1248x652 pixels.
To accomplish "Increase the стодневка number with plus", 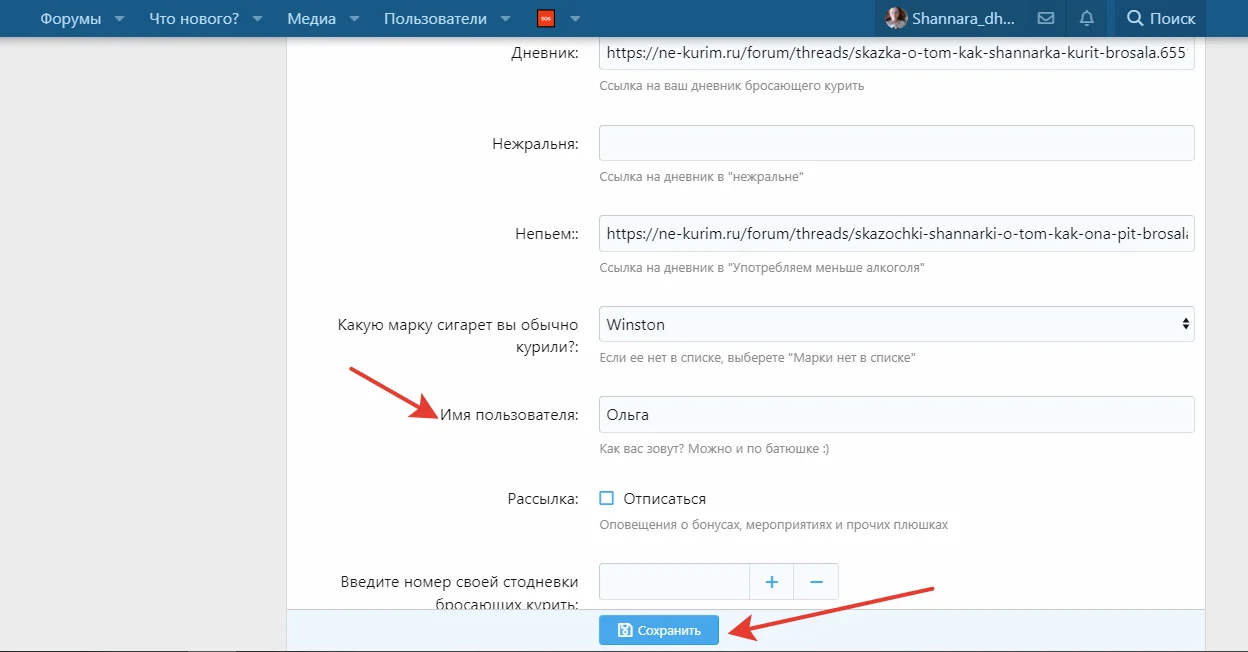I will tap(771, 581).
